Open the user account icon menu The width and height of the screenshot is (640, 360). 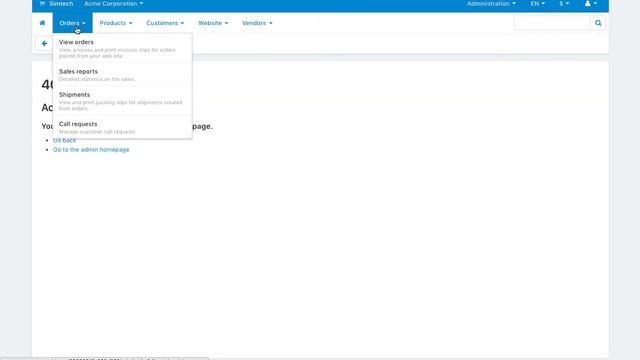[591, 4]
